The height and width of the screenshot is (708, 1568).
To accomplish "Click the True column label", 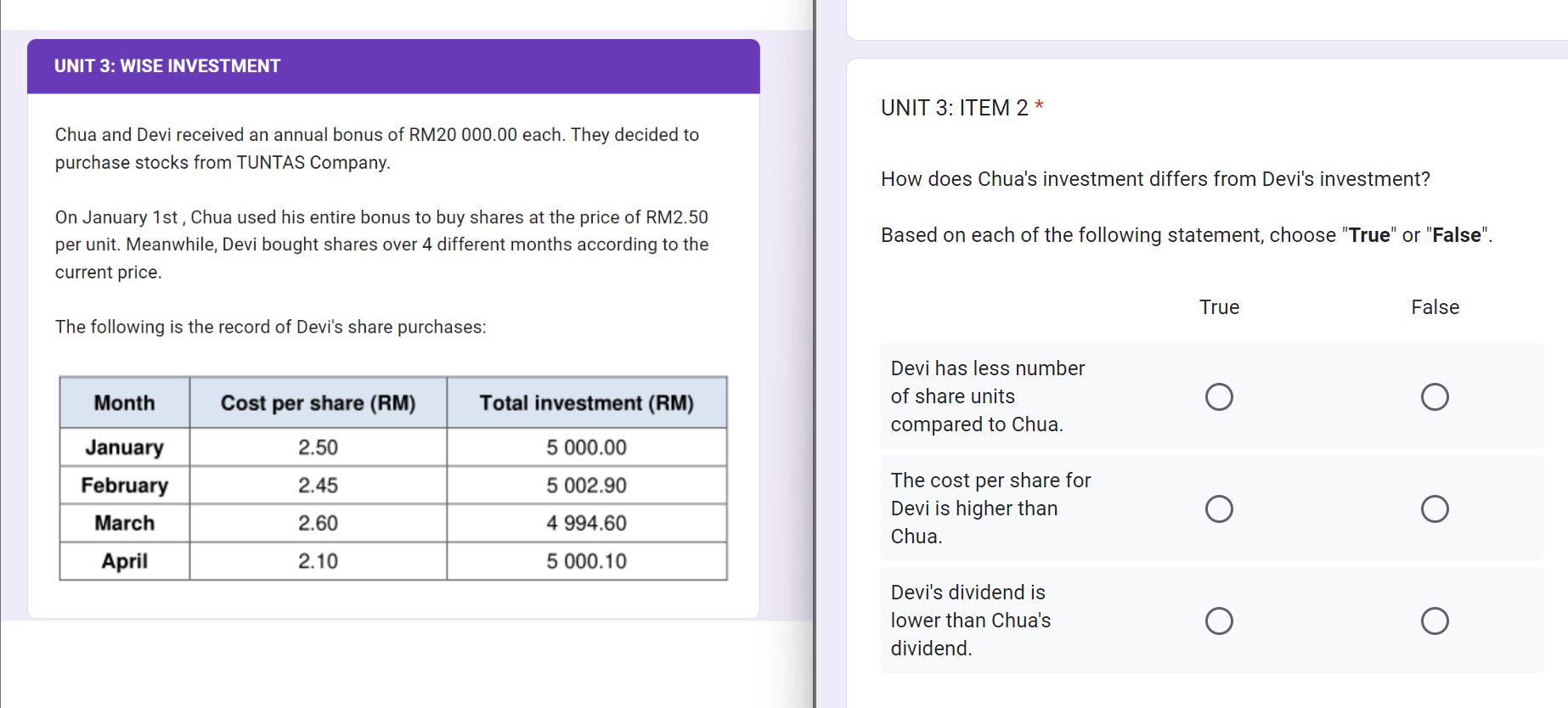I will 1219,307.
